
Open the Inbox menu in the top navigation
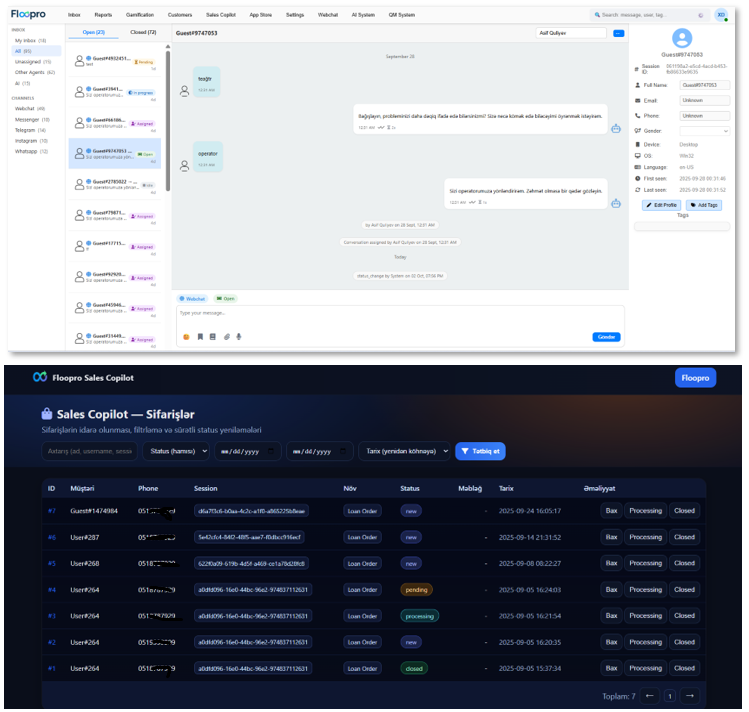click(74, 15)
